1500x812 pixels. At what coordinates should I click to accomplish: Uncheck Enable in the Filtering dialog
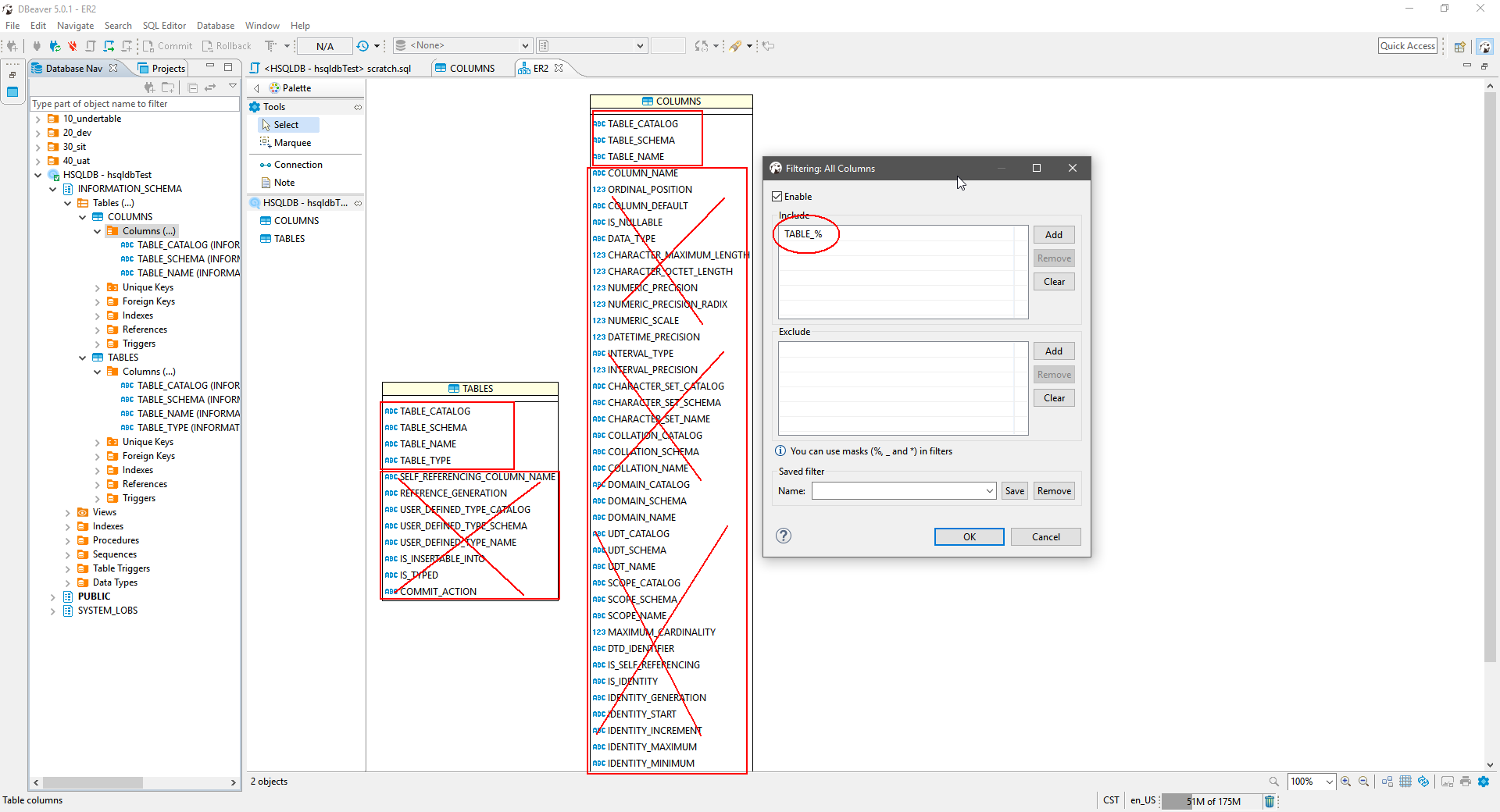(x=777, y=196)
